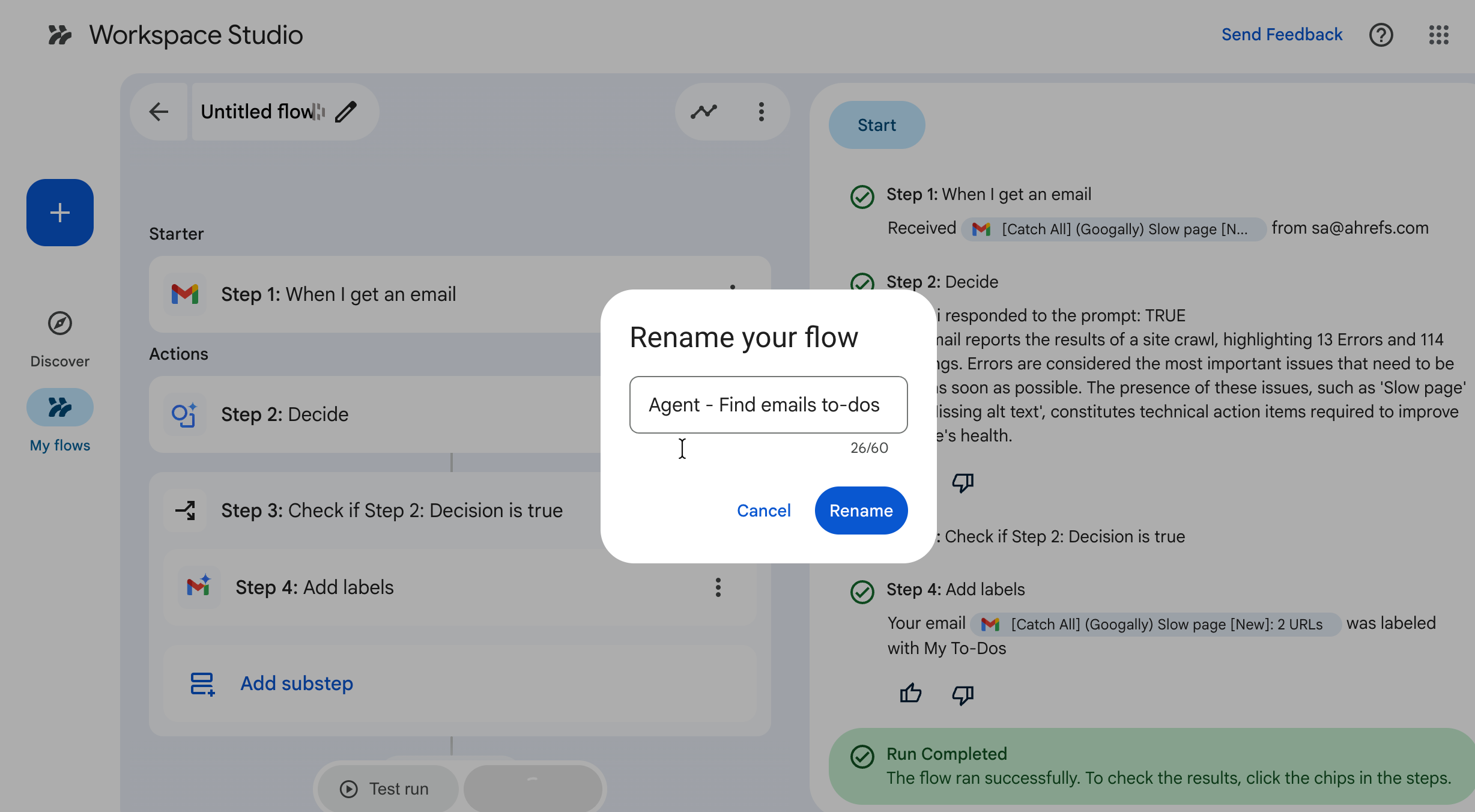Open the flow header three-dot menu

click(761, 112)
